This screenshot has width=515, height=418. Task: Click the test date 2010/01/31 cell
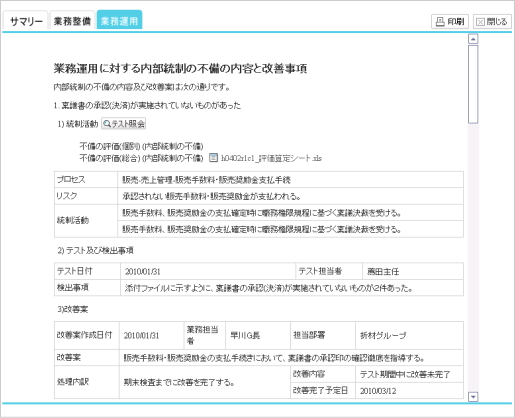point(208,271)
